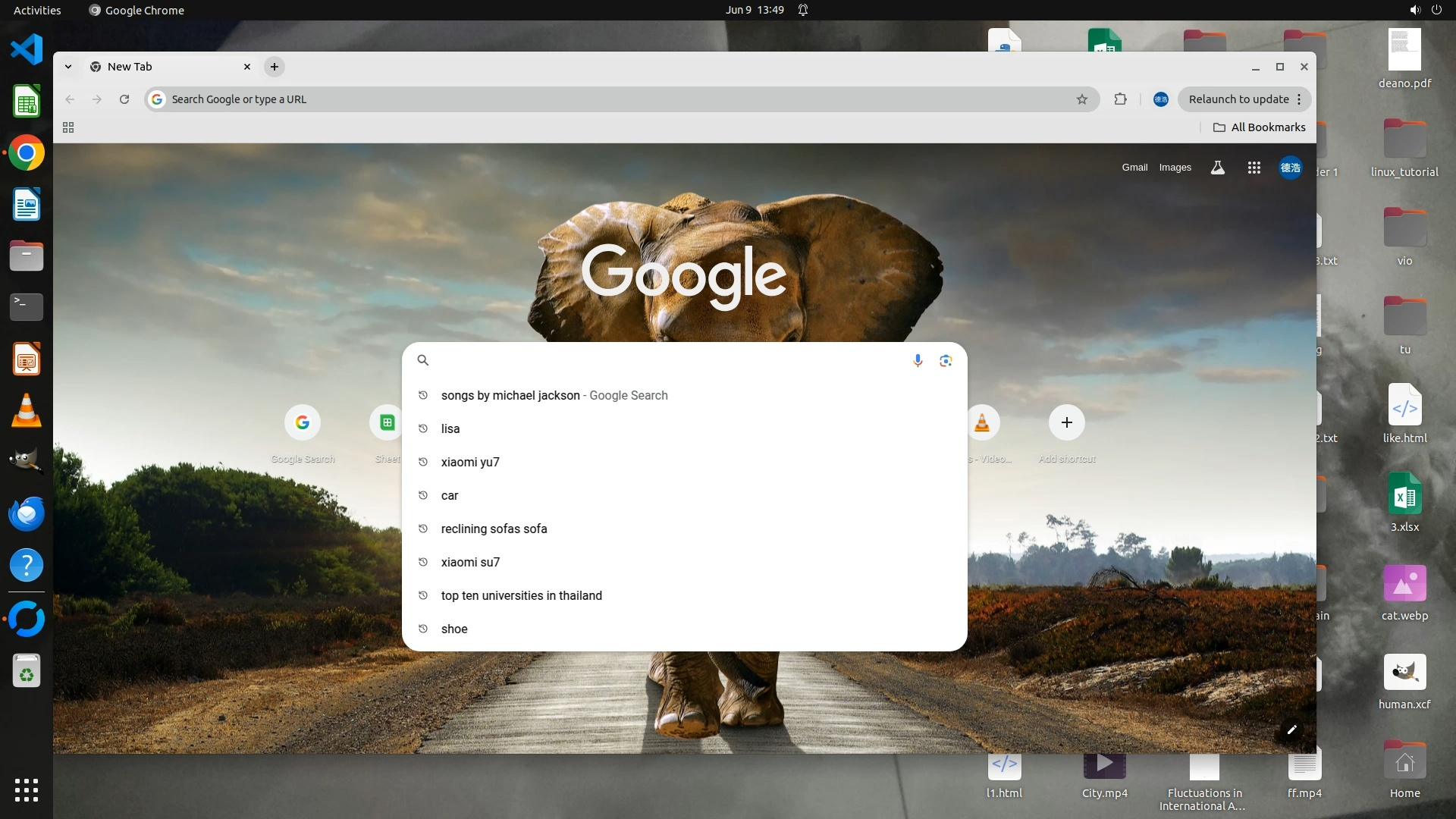Screen dimensions: 1456x819
Task: Click Add shortcut plus button
Action: pos(1066,422)
